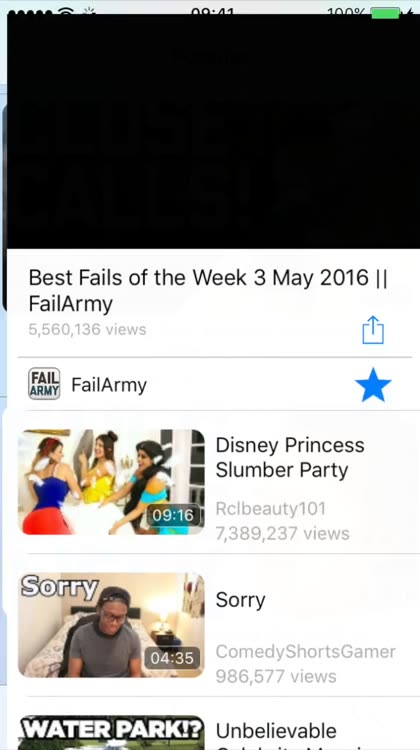Click the Best Fails of the Week title
Screen dimensions: 420x750
click(x=208, y=290)
